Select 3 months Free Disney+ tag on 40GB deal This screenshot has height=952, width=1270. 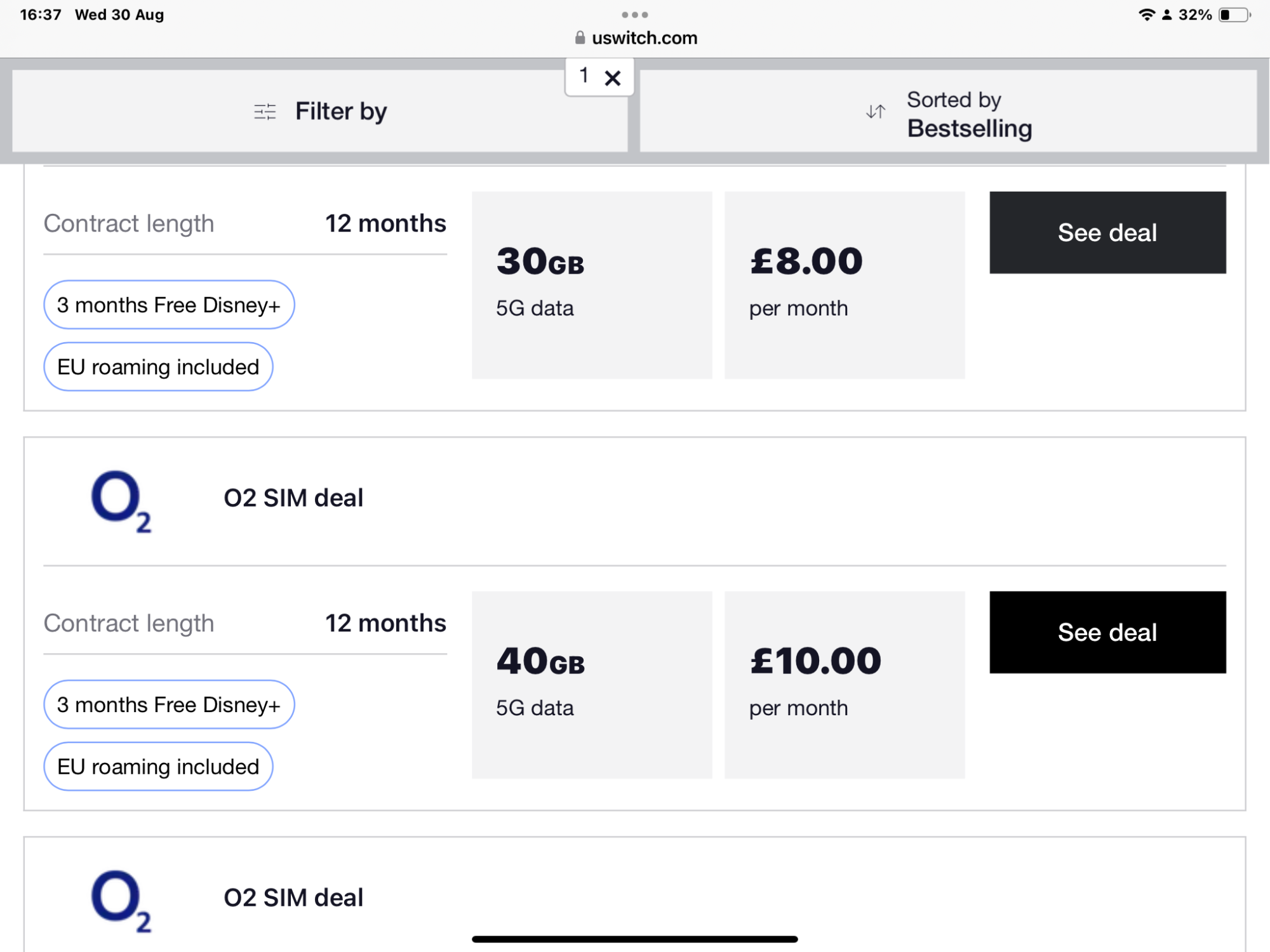click(x=169, y=704)
